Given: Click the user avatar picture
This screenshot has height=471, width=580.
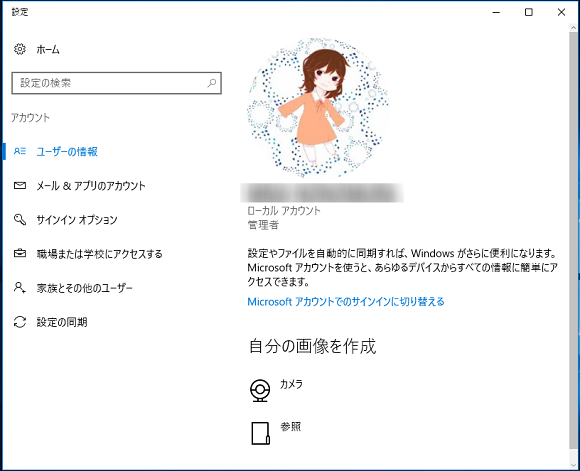Looking at the screenshot, I should click(x=318, y=107).
